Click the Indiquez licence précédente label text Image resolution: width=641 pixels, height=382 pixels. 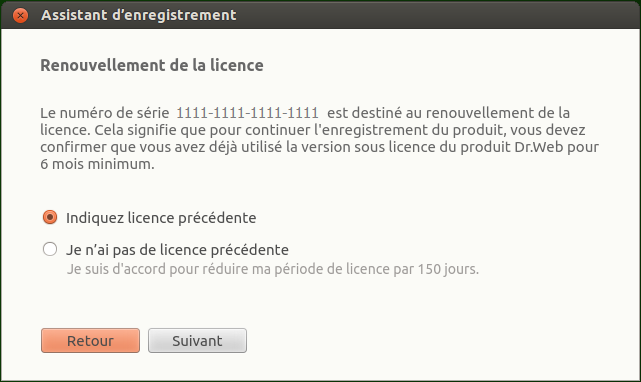coord(161,218)
